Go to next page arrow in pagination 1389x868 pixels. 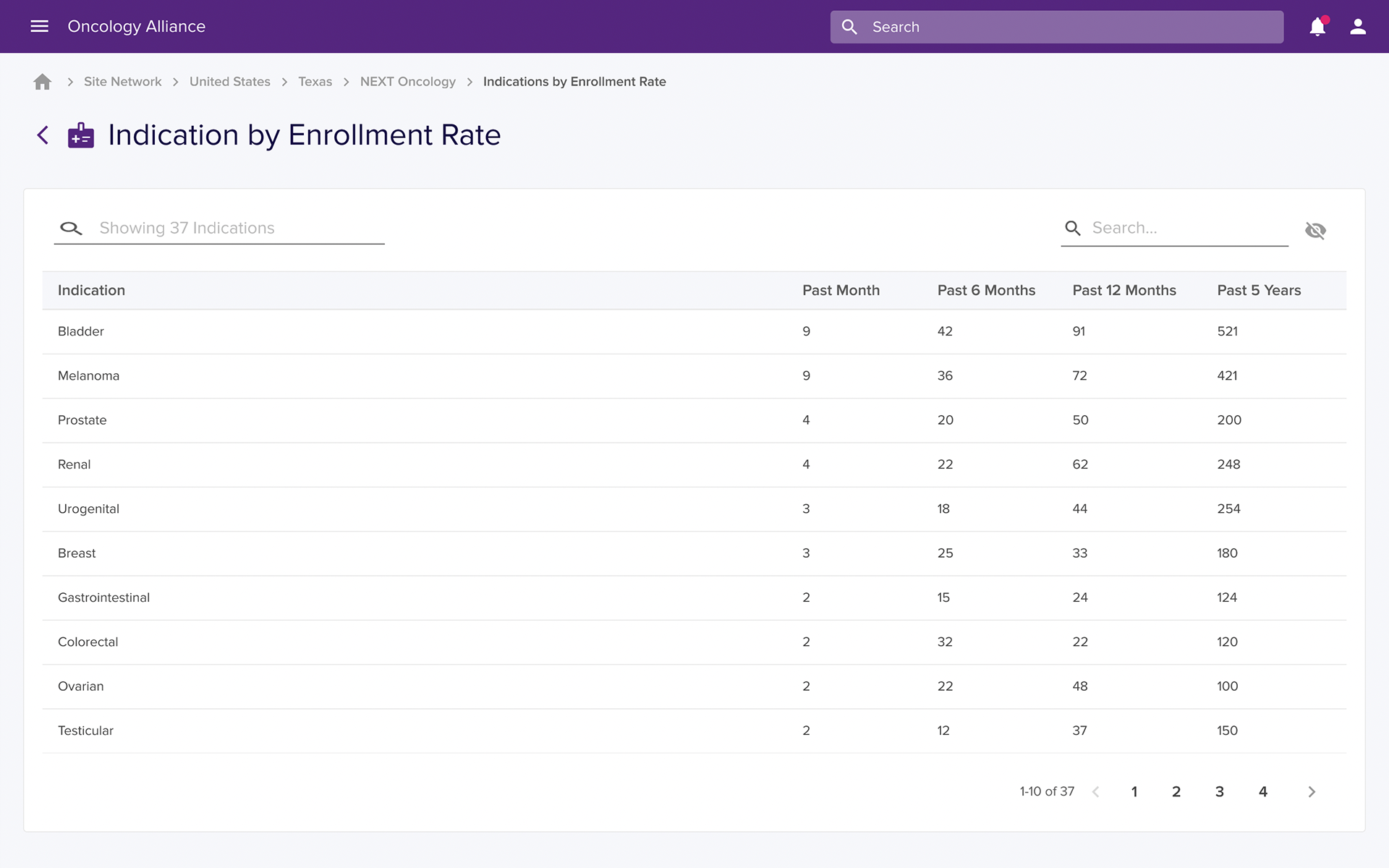[x=1312, y=791]
